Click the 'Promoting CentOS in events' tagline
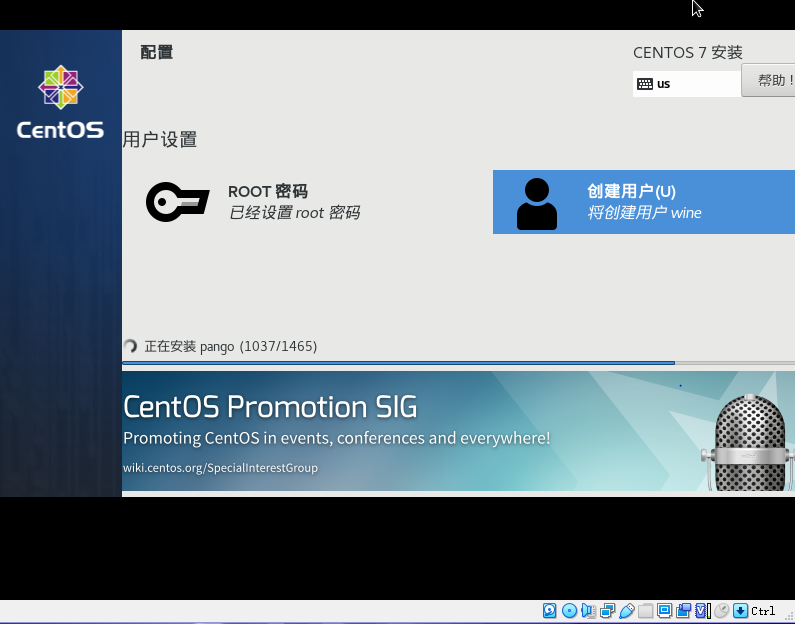This screenshot has width=795, height=624. [336, 437]
